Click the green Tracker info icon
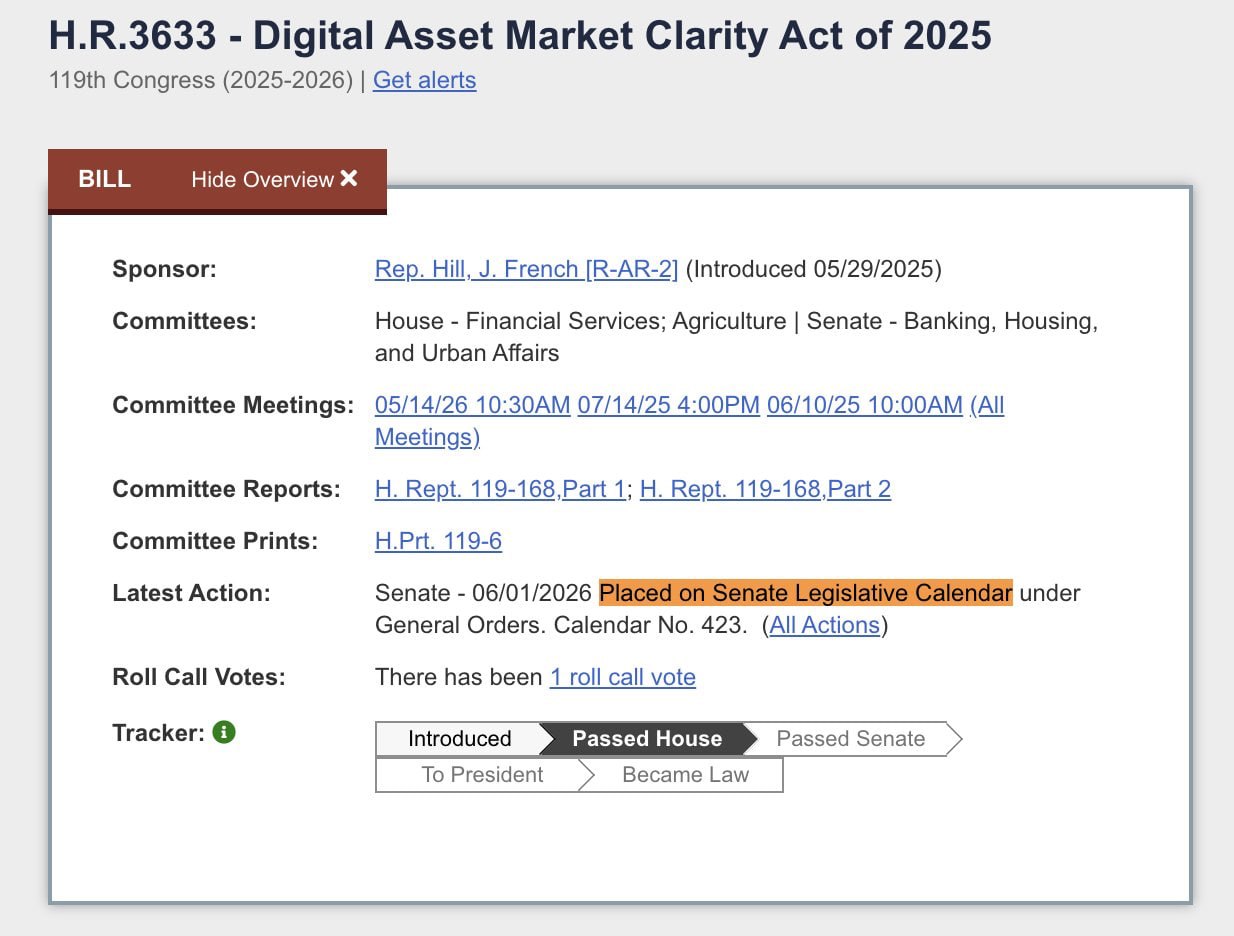The image size is (1234, 936). pyautogui.click(x=224, y=733)
